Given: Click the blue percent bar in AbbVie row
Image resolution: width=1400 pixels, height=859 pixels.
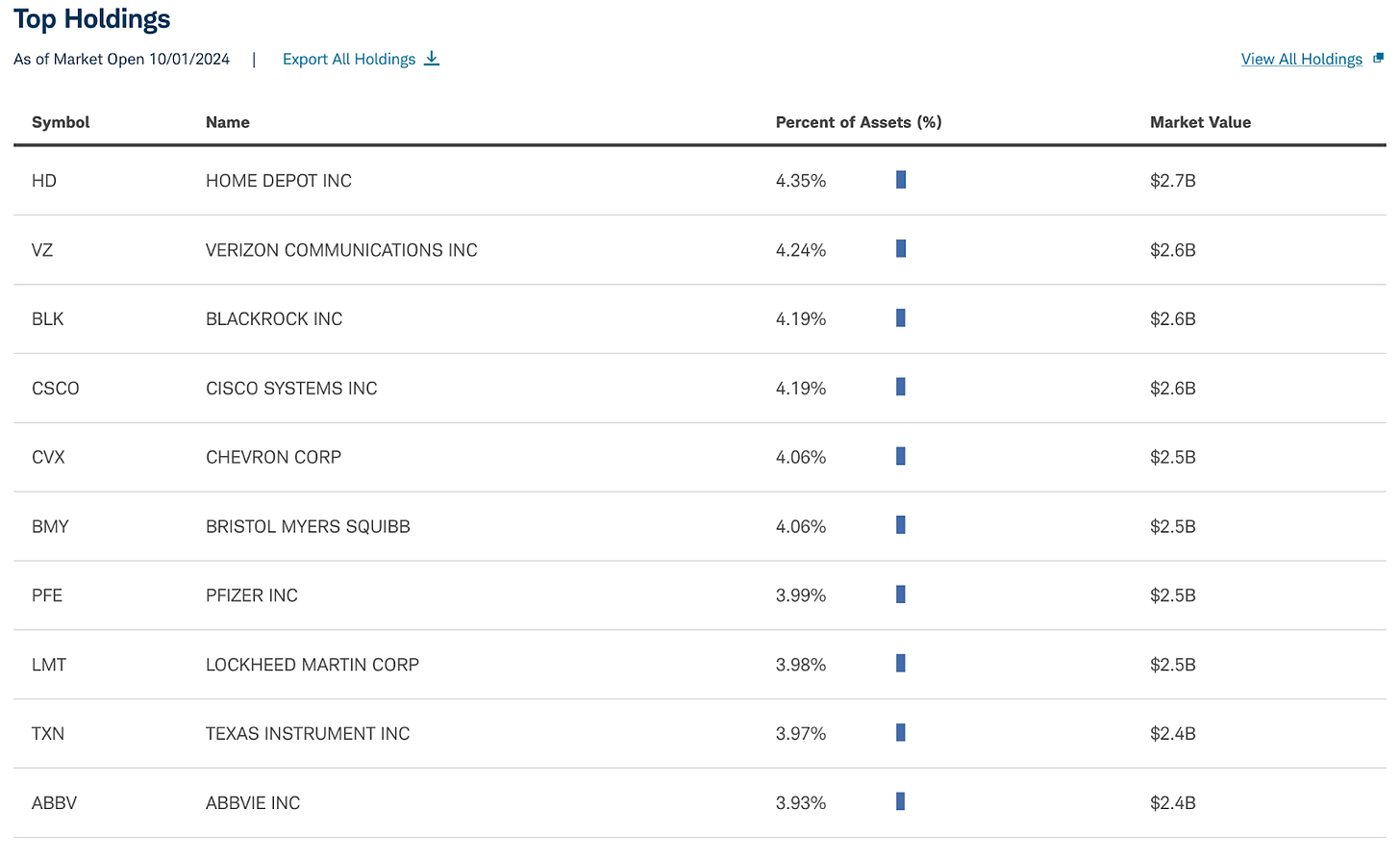Looking at the screenshot, I should [x=901, y=801].
